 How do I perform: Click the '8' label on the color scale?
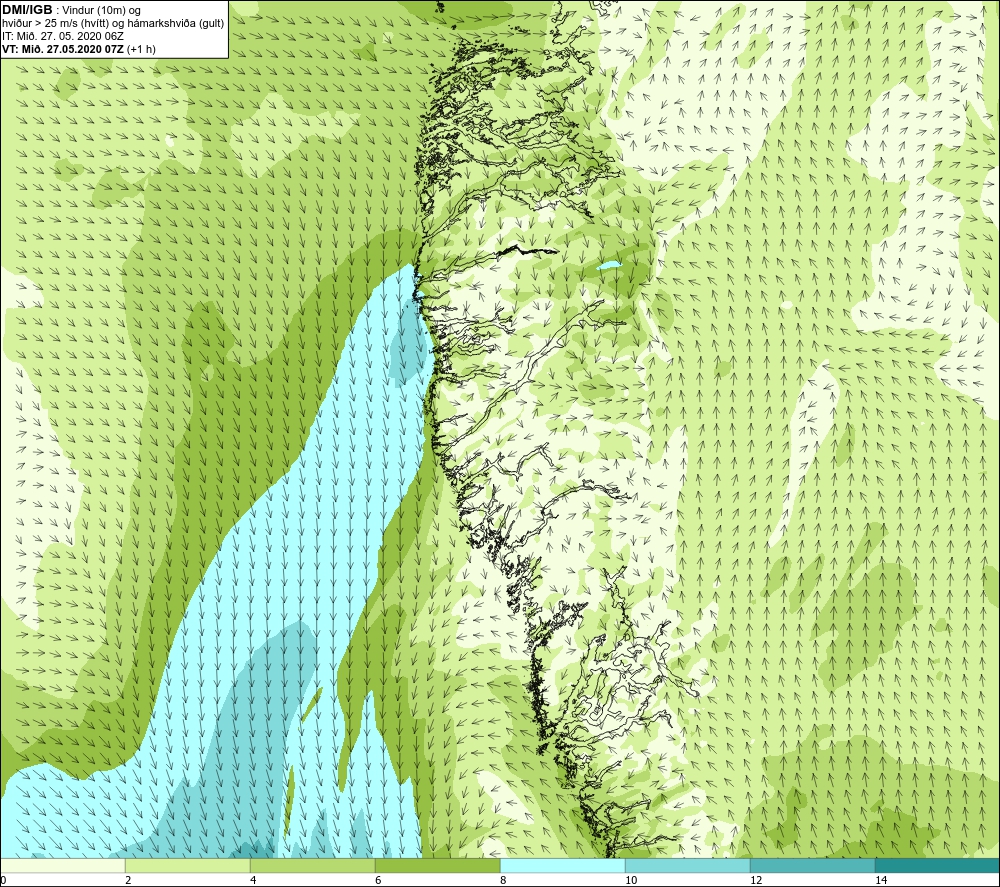503,880
